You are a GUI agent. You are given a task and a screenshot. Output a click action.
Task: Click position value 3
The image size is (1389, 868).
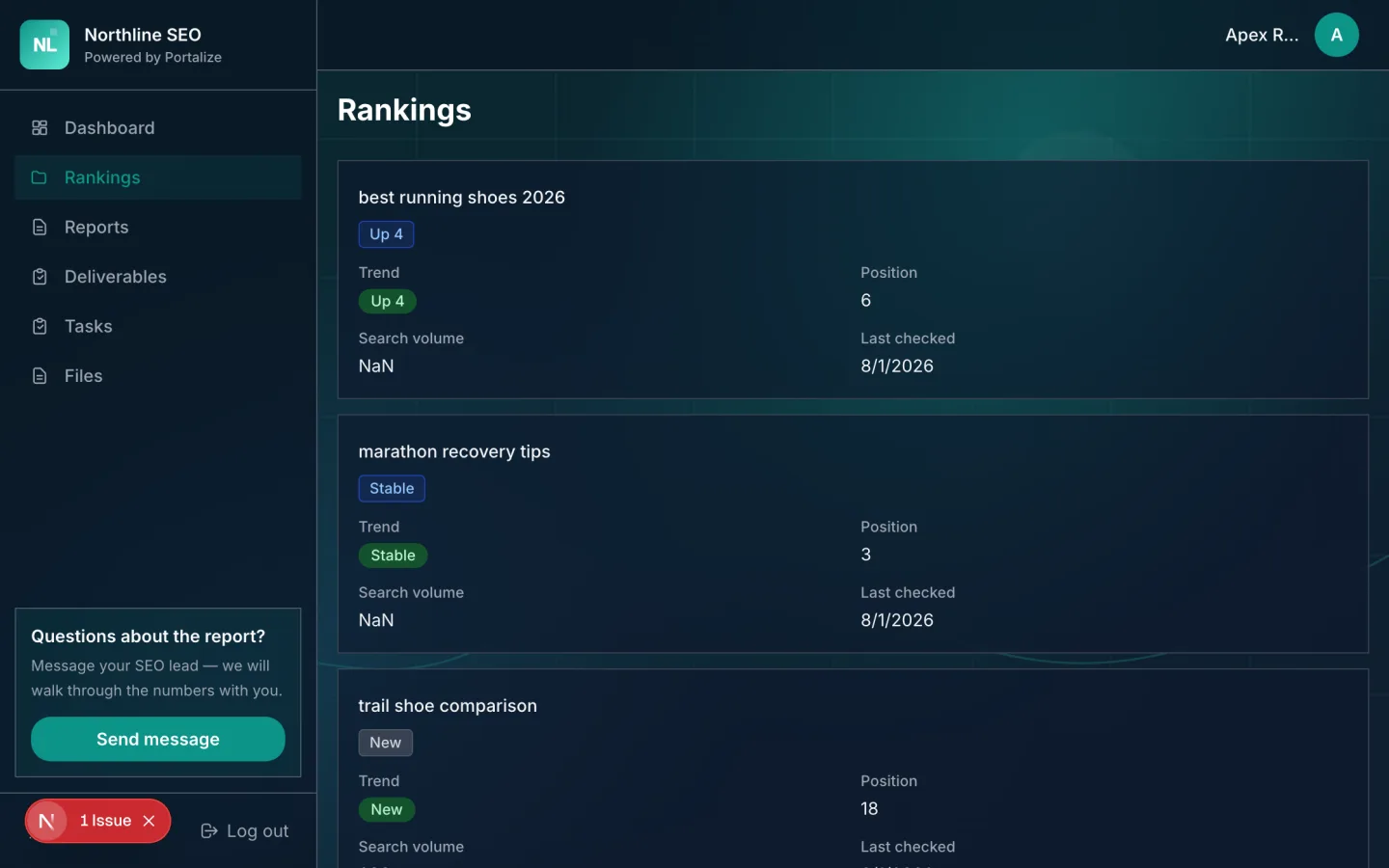[x=865, y=555]
